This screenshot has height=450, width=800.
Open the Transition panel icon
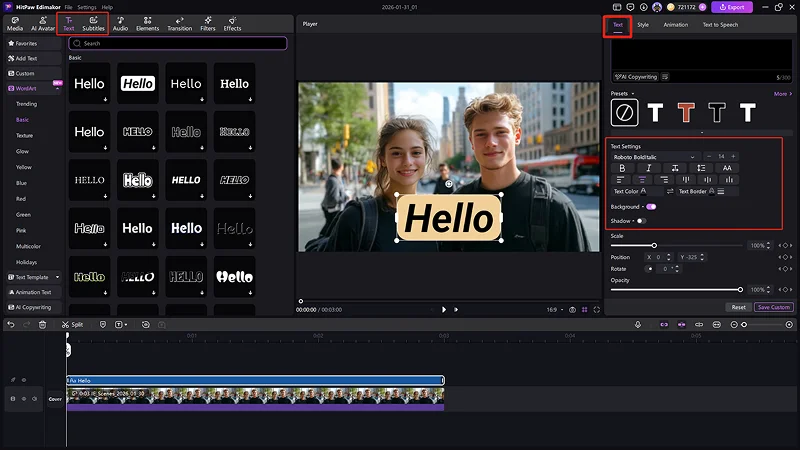[x=180, y=20]
